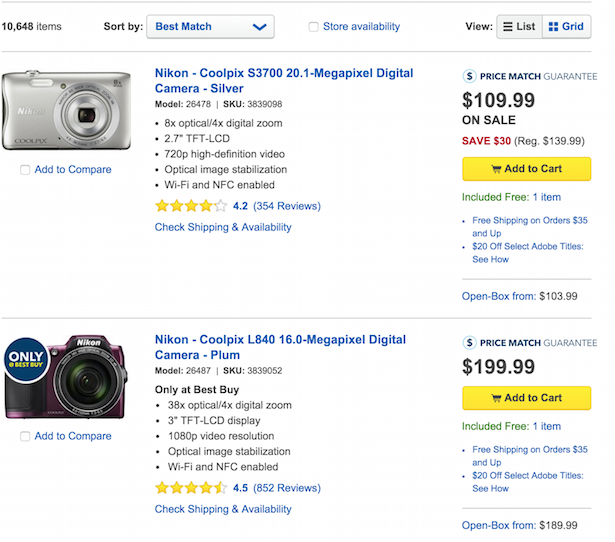The height and width of the screenshot is (542, 615).
Task: Open the 354 Reviews link
Action: [287, 206]
